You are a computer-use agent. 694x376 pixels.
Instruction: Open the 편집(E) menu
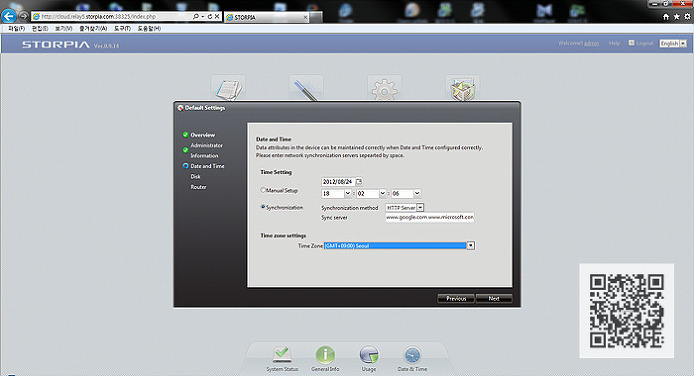click(40, 28)
